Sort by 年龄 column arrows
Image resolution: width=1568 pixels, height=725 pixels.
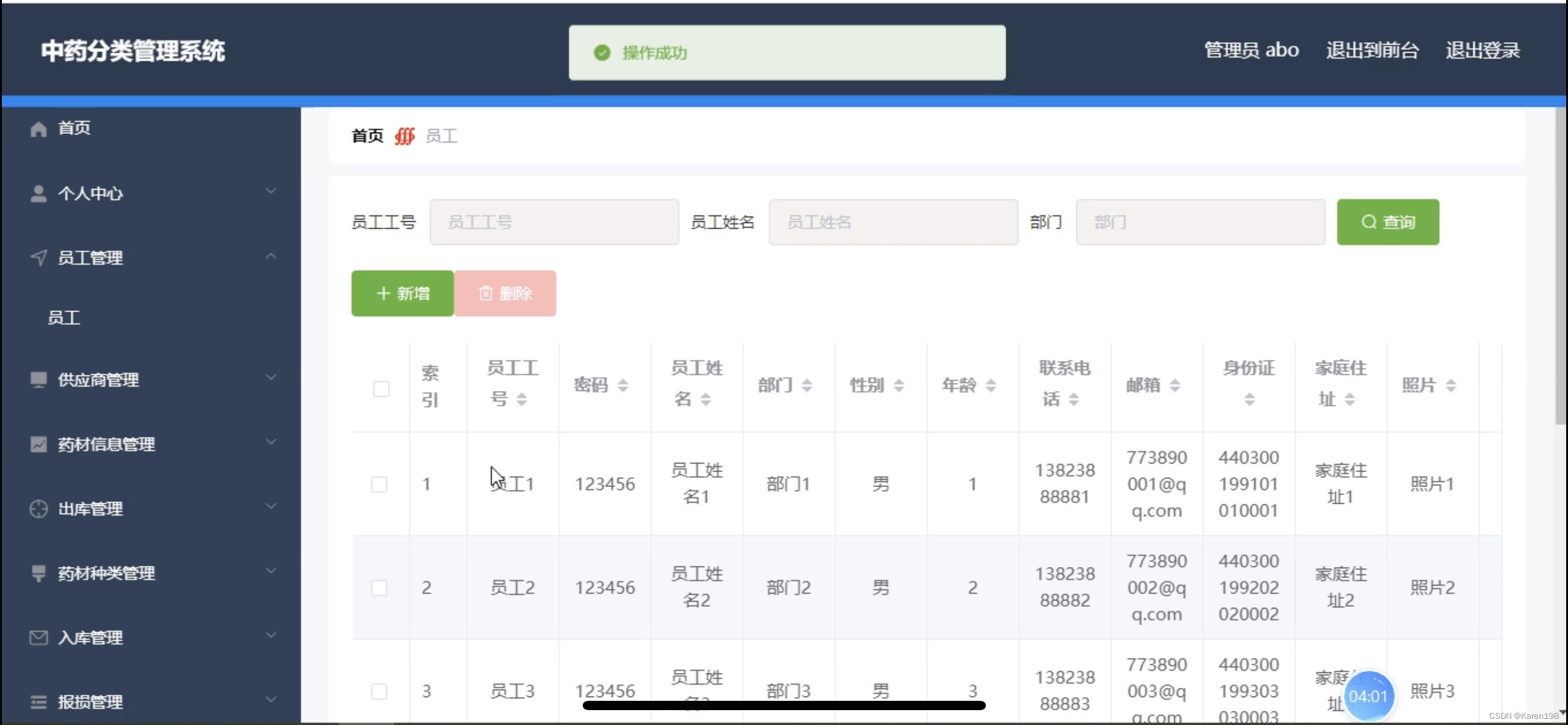pos(991,385)
